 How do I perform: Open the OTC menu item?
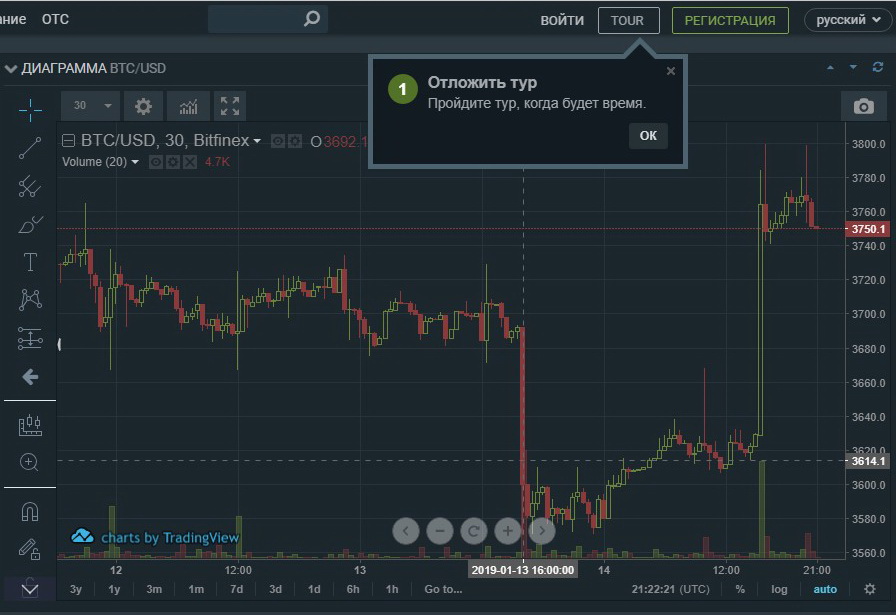[55, 19]
